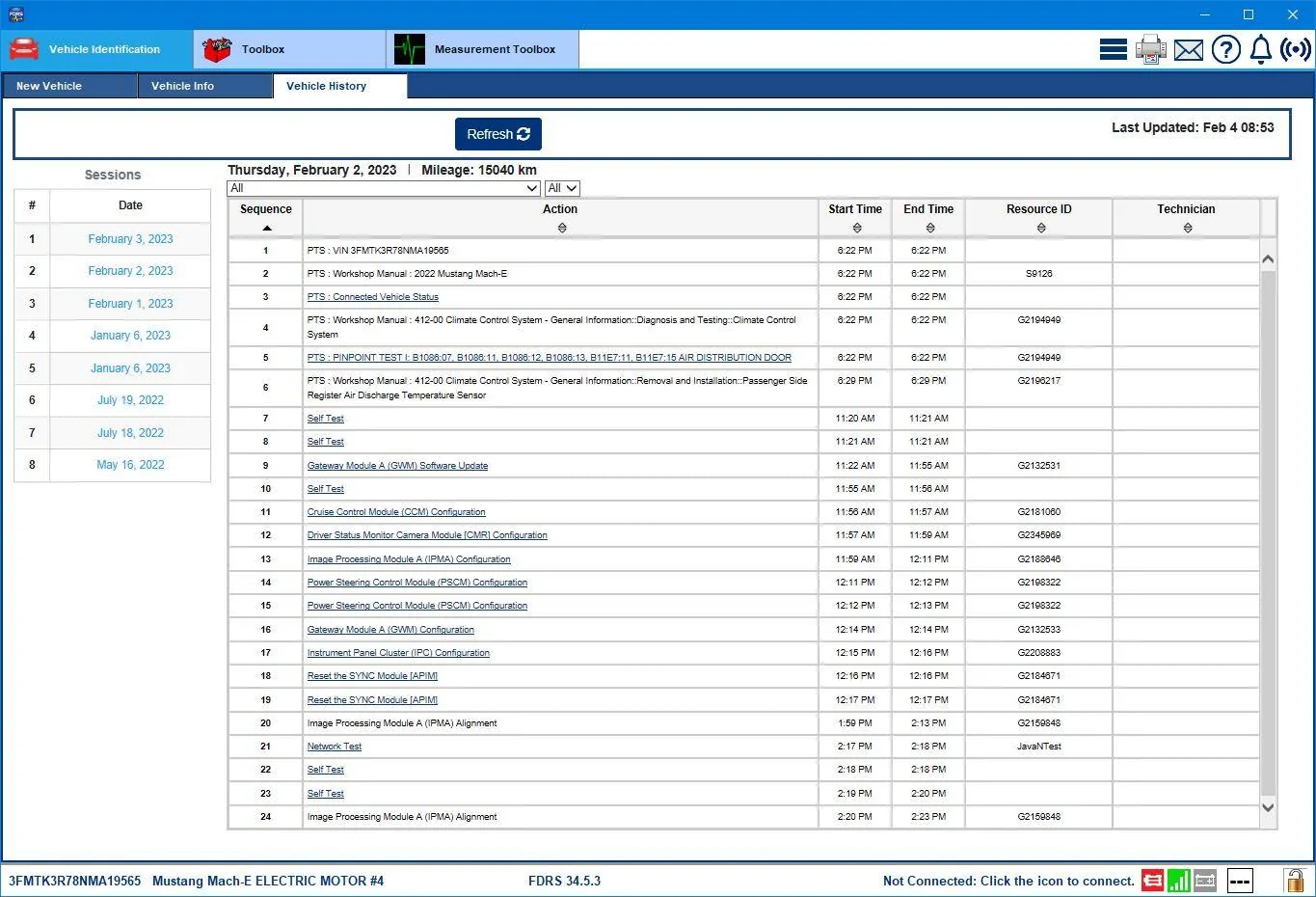Click the Refresh button
Image resolution: width=1316 pixels, height=897 pixels.
tap(498, 134)
